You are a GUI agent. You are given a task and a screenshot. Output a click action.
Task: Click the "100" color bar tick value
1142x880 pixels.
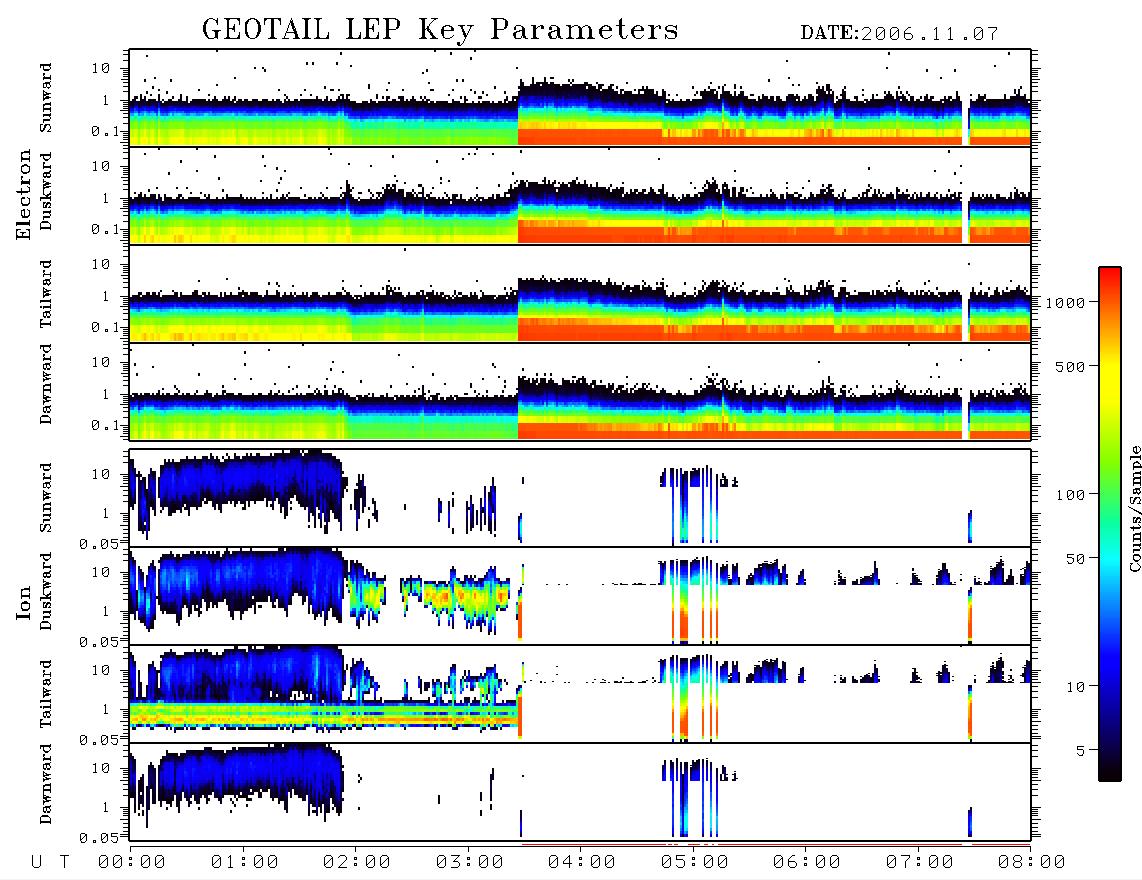pyautogui.click(x=1070, y=495)
